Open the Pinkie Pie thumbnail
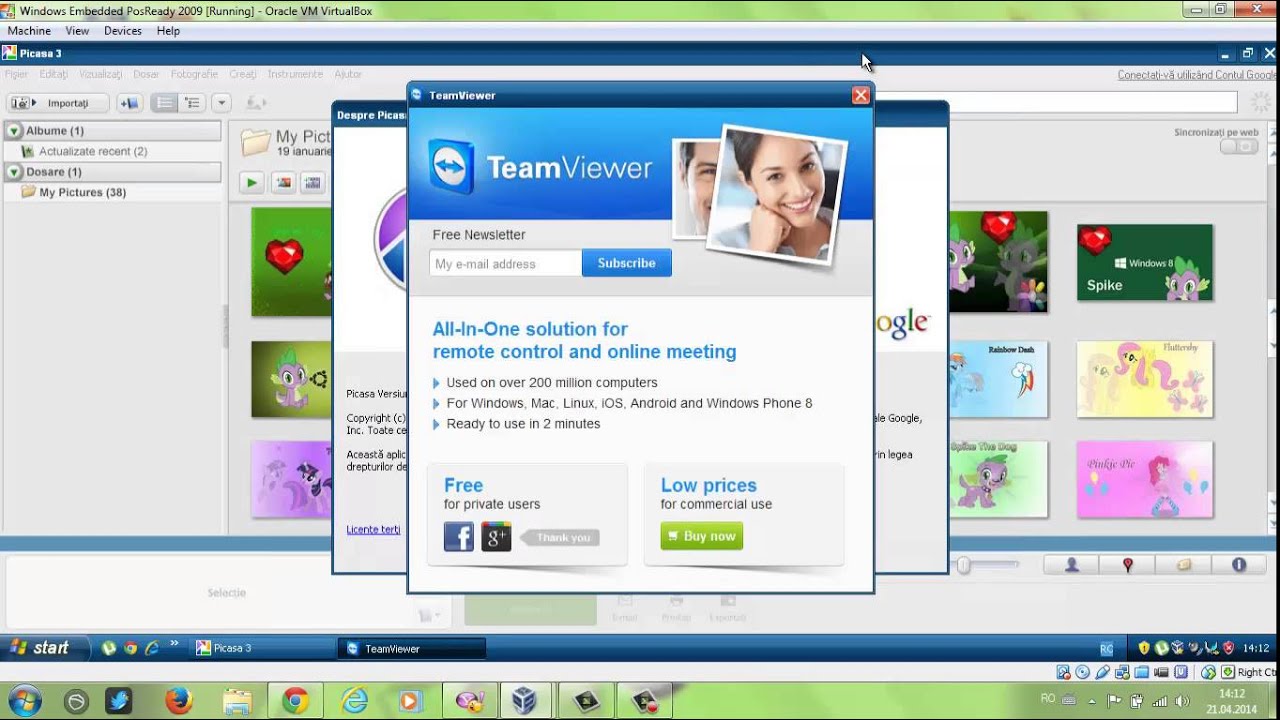This screenshot has width=1280, height=720. click(x=1144, y=479)
